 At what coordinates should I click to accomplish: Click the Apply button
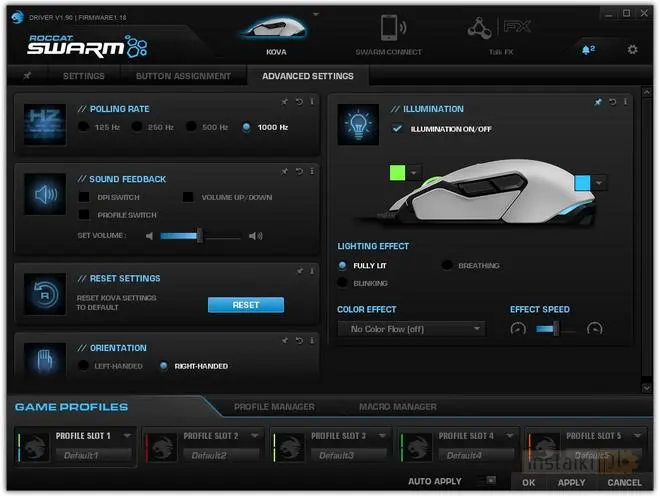tap(571, 483)
